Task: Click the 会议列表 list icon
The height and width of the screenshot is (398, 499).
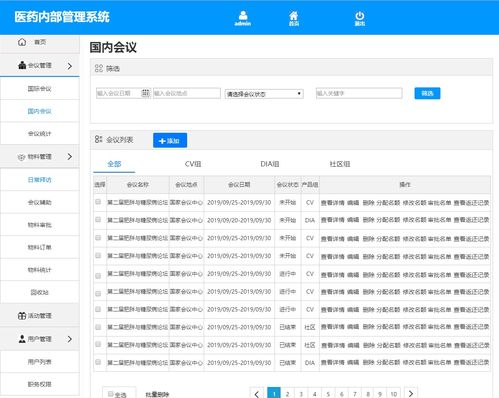Action: click(98, 139)
